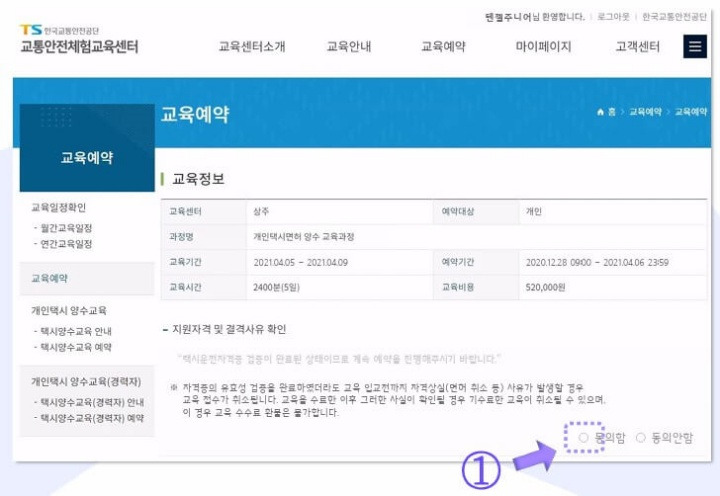The height and width of the screenshot is (496, 720).
Task: Click the 개인 reservation target value
Action: point(534,212)
